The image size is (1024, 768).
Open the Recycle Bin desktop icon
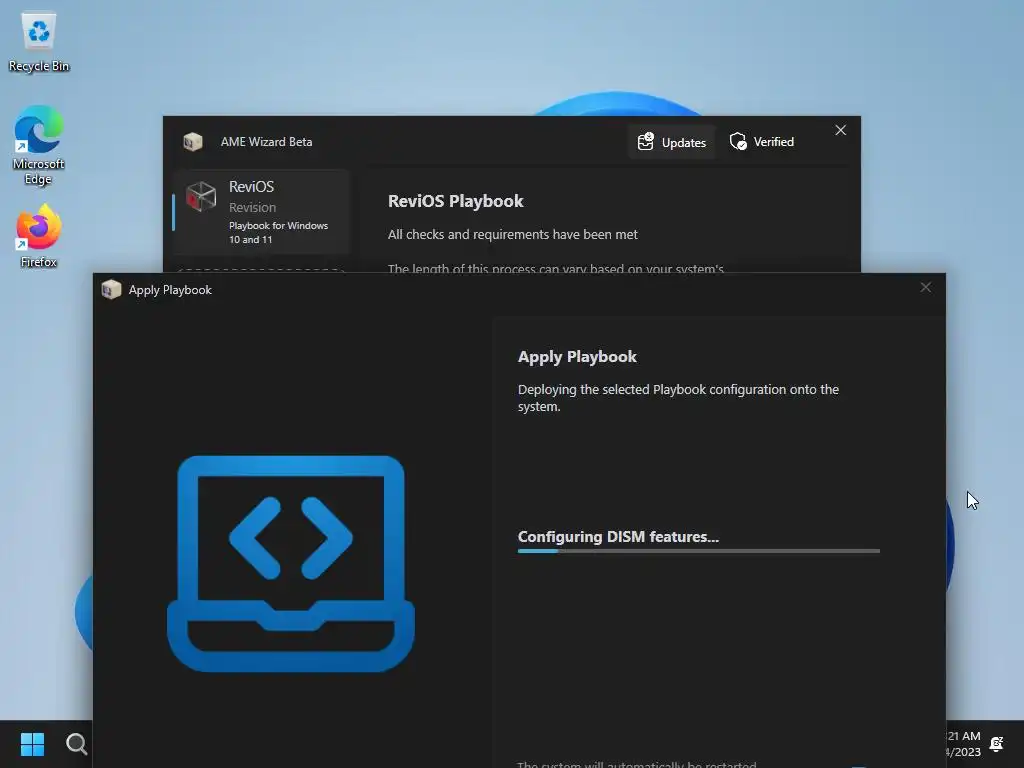pos(39,42)
